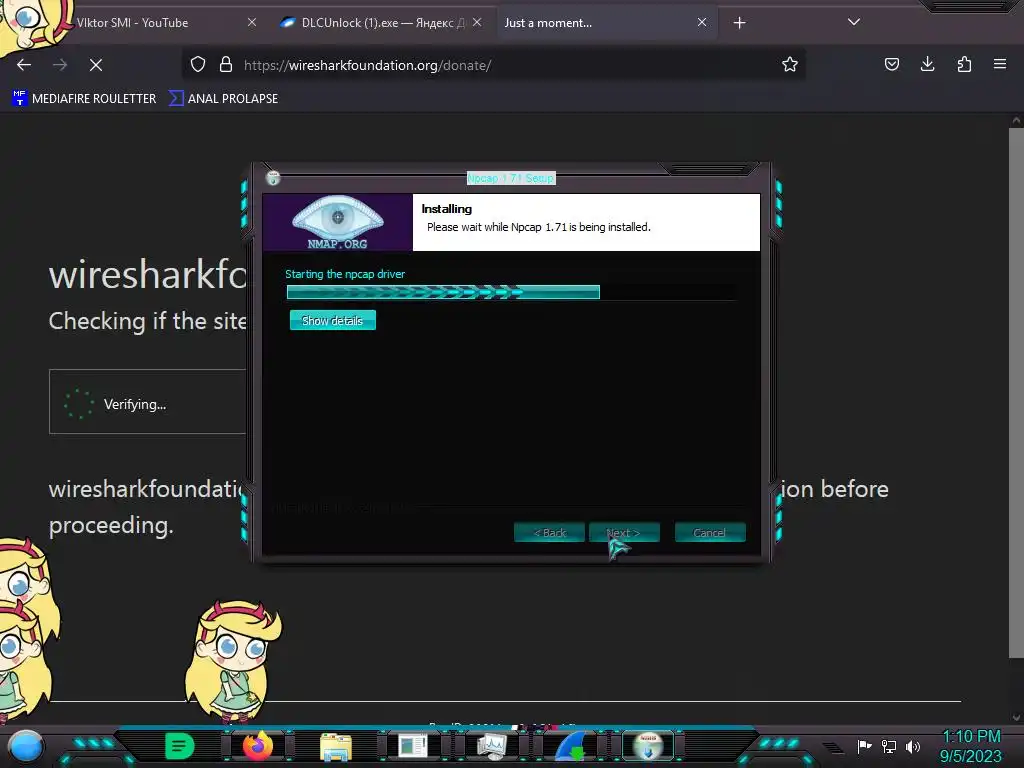Image resolution: width=1024 pixels, height=768 pixels.
Task: Click the Back button in installer
Action: [549, 533]
